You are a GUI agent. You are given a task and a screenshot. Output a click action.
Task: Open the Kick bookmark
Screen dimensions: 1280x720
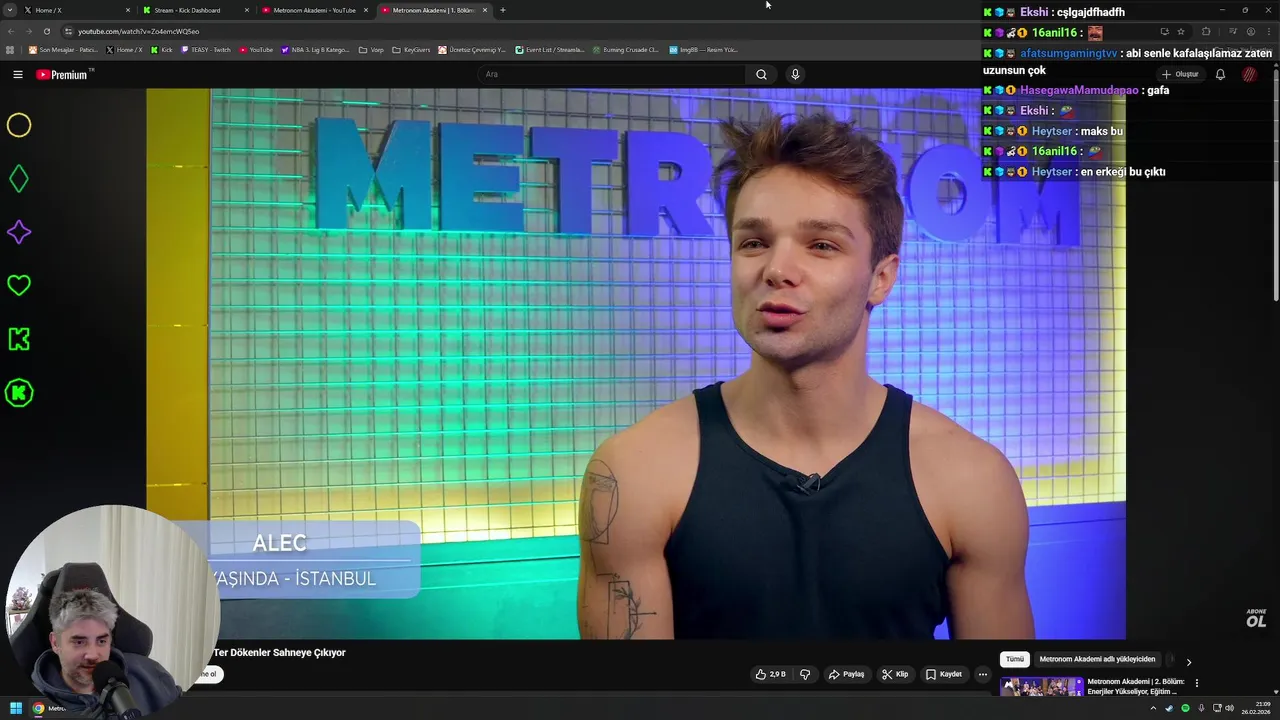click(162, 49)
